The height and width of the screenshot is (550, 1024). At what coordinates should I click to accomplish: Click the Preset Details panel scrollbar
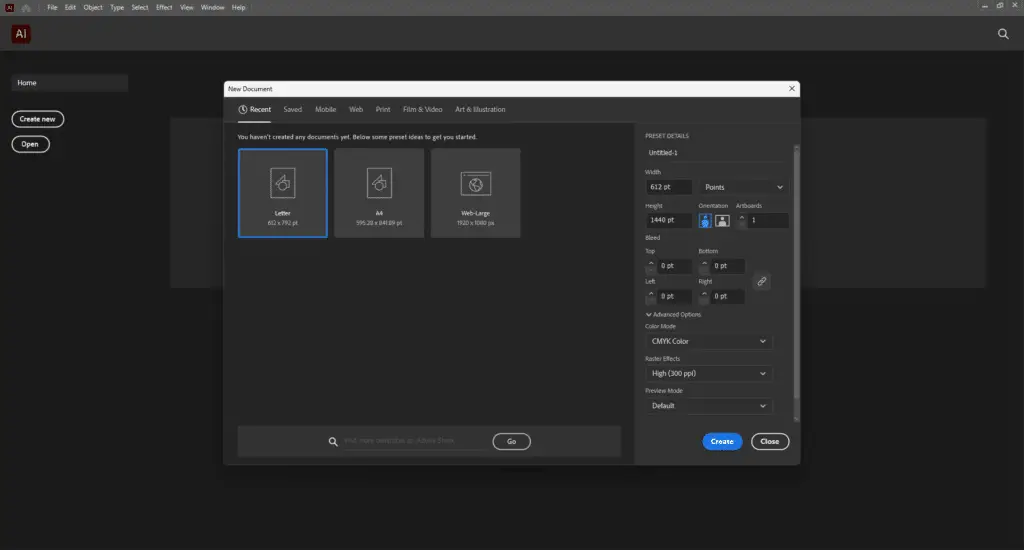click(796, 274)
